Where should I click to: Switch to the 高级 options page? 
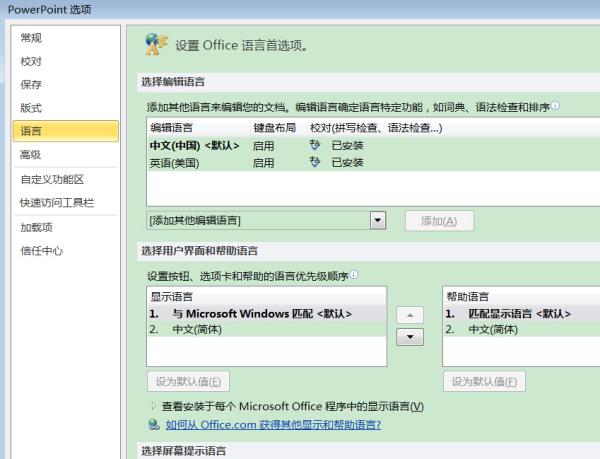coord(31,155)
